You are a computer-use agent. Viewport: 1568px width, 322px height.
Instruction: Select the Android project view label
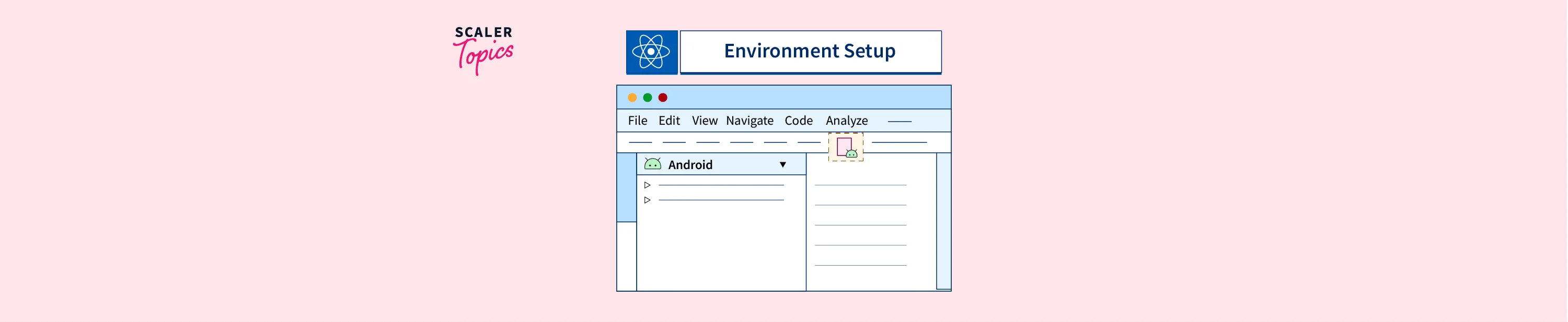pyautogui.click(x=689, y=164)
